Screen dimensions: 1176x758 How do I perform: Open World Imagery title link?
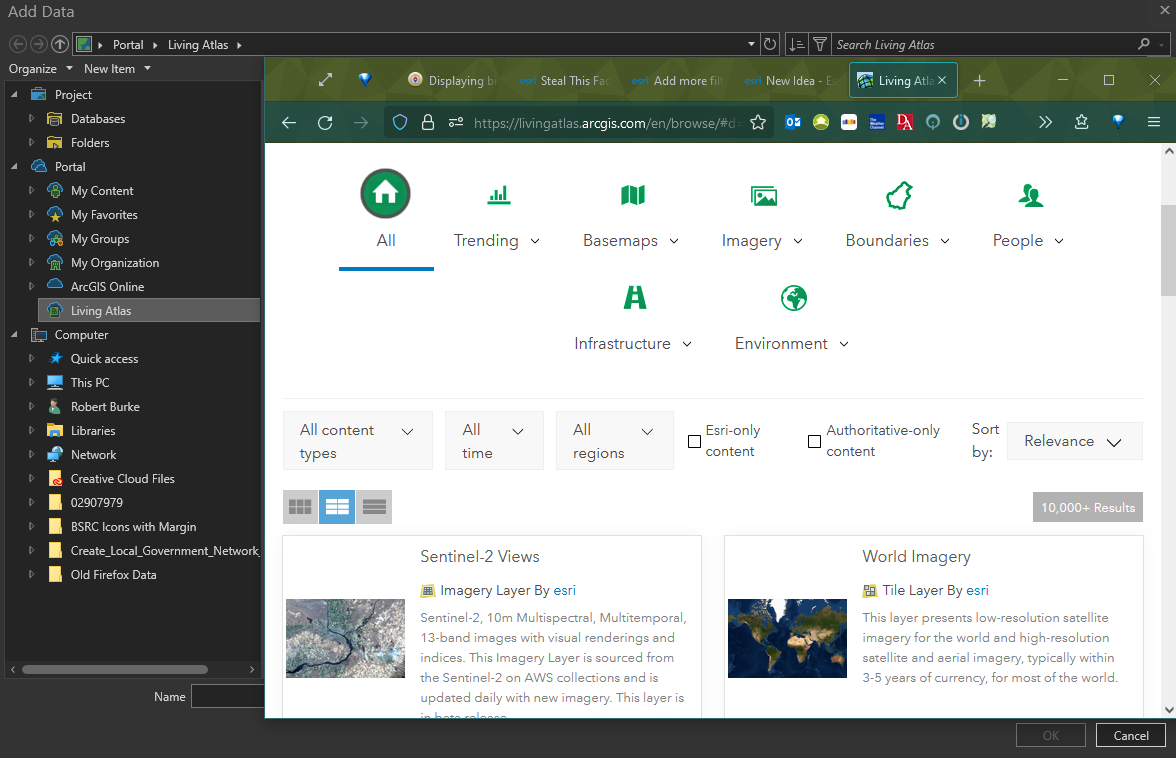pyautogui.click(x=916, y=556)
